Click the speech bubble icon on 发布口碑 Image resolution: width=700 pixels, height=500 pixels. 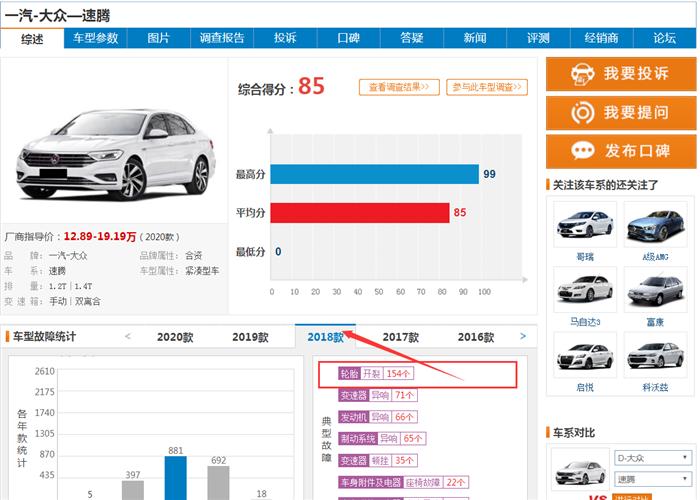583,151
